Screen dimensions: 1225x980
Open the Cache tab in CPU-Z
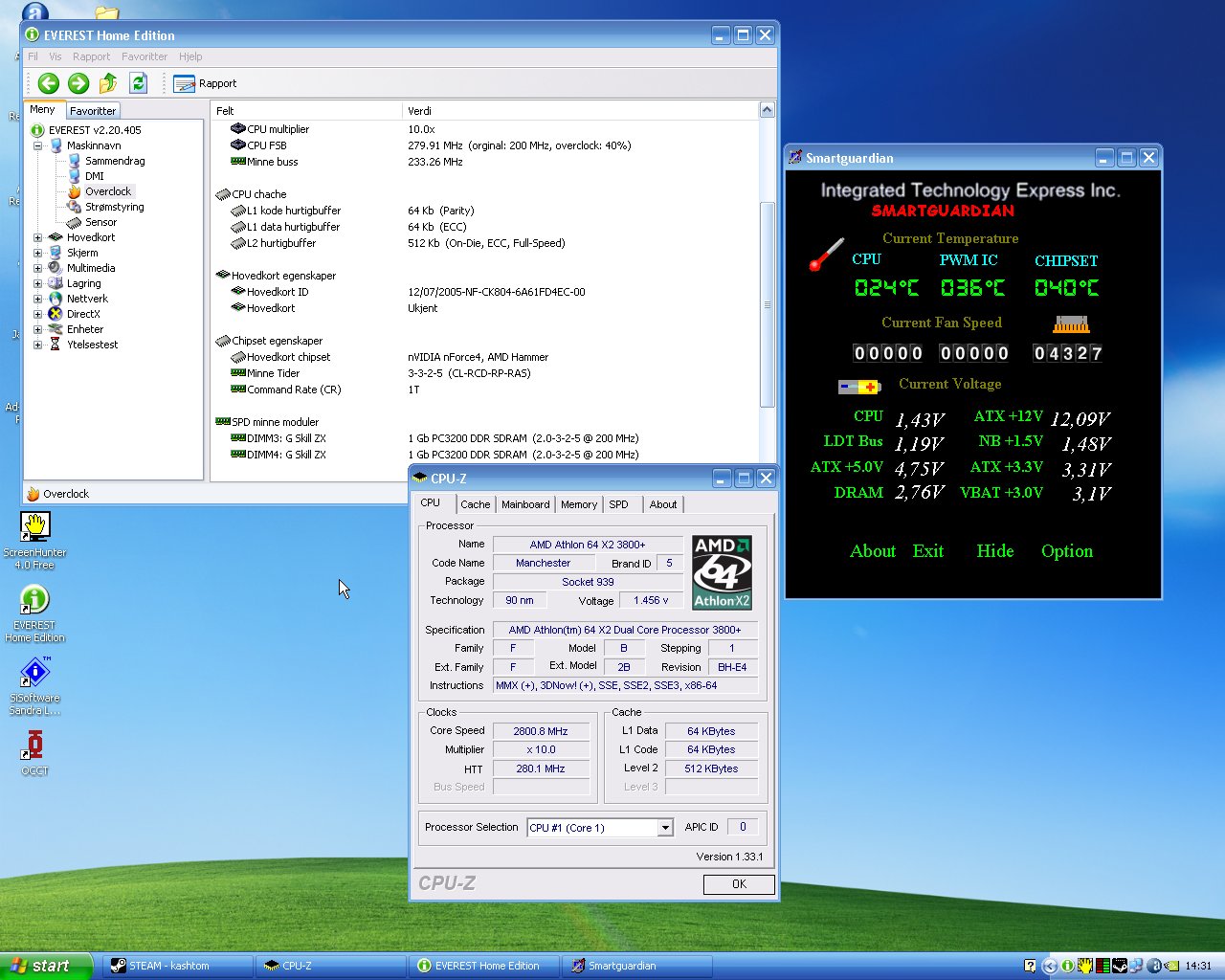click(x=475, y=504)
